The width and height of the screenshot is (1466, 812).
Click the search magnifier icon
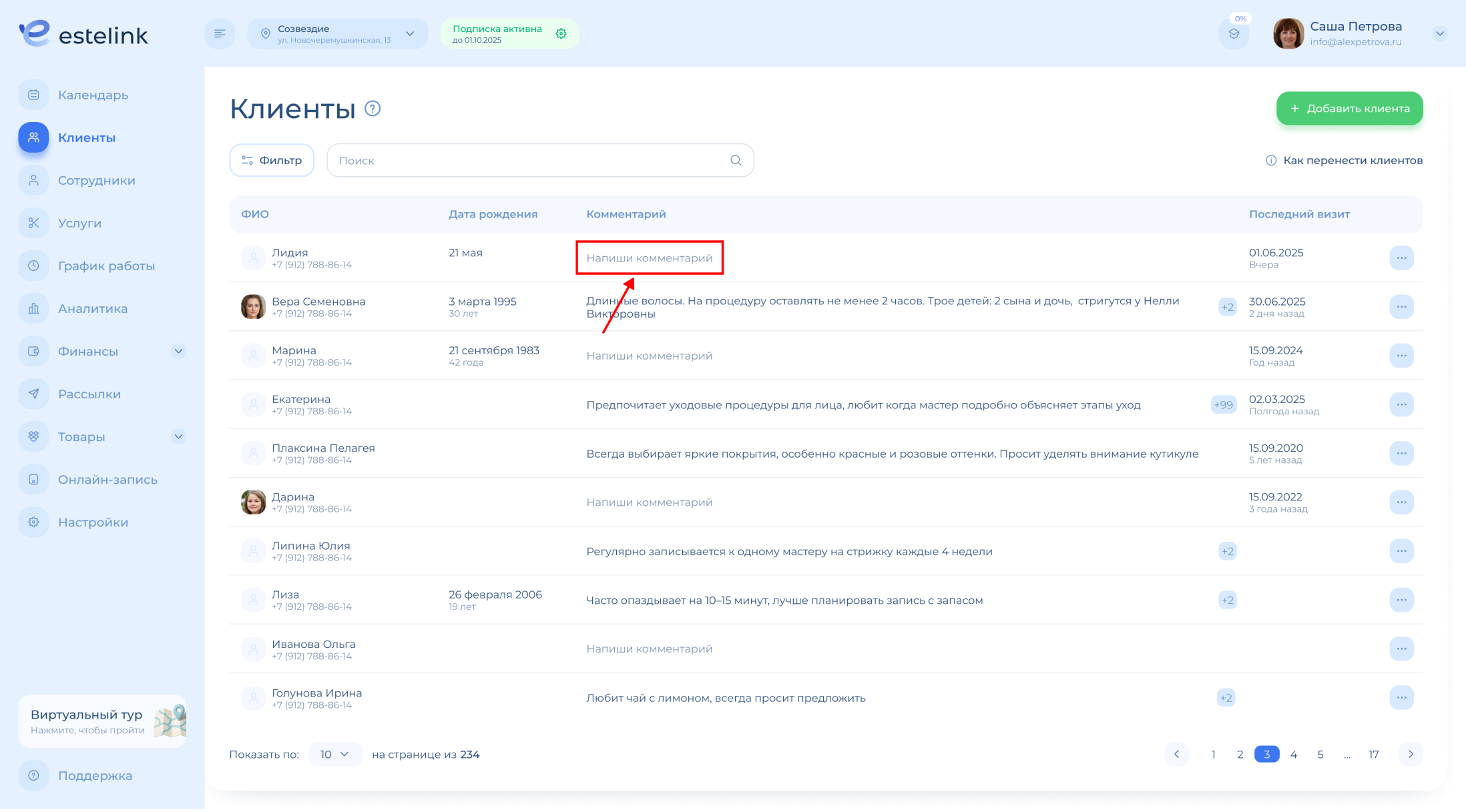click(x=736, y=160)
